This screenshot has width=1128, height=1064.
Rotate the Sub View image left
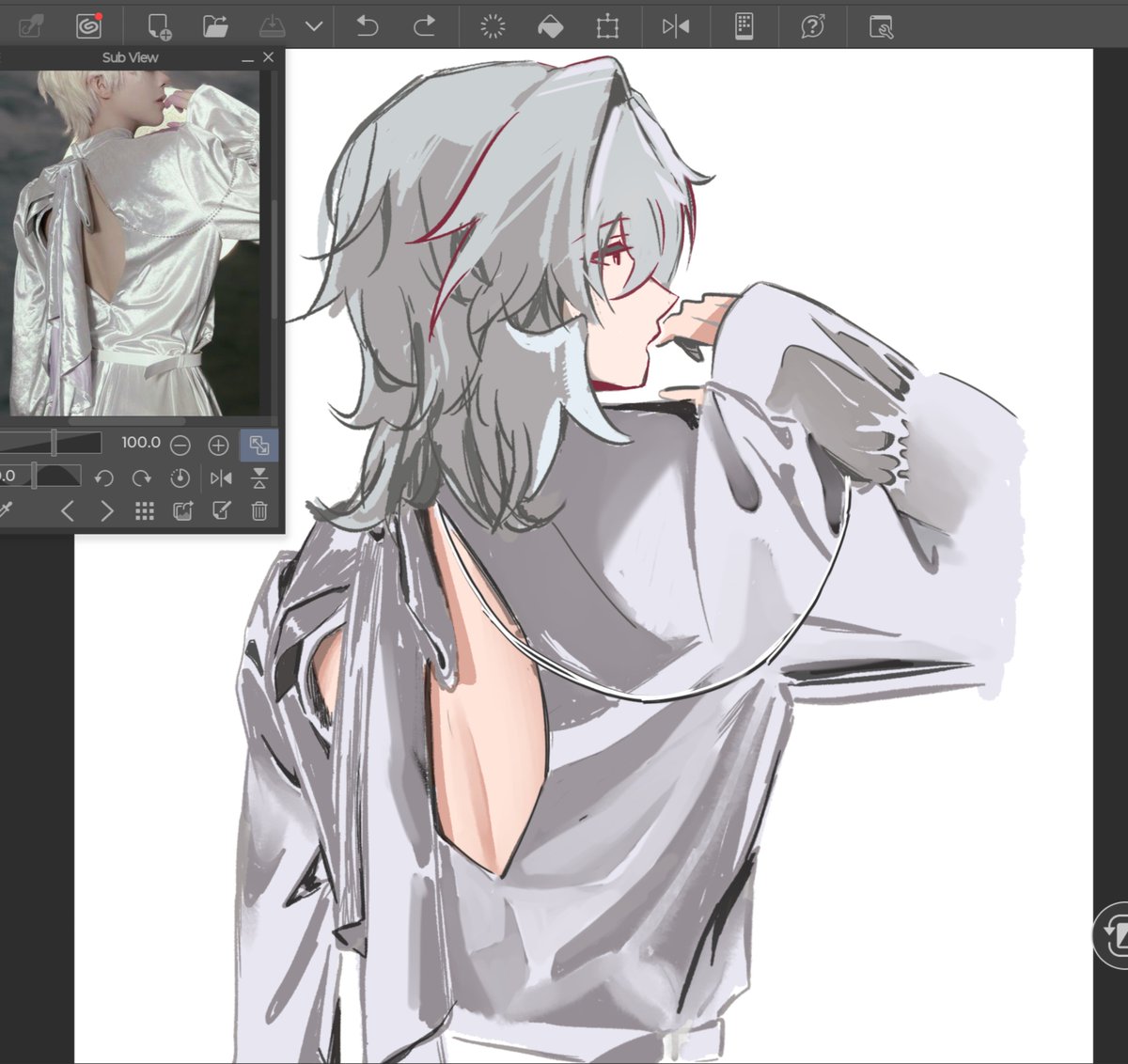[104, 477]
